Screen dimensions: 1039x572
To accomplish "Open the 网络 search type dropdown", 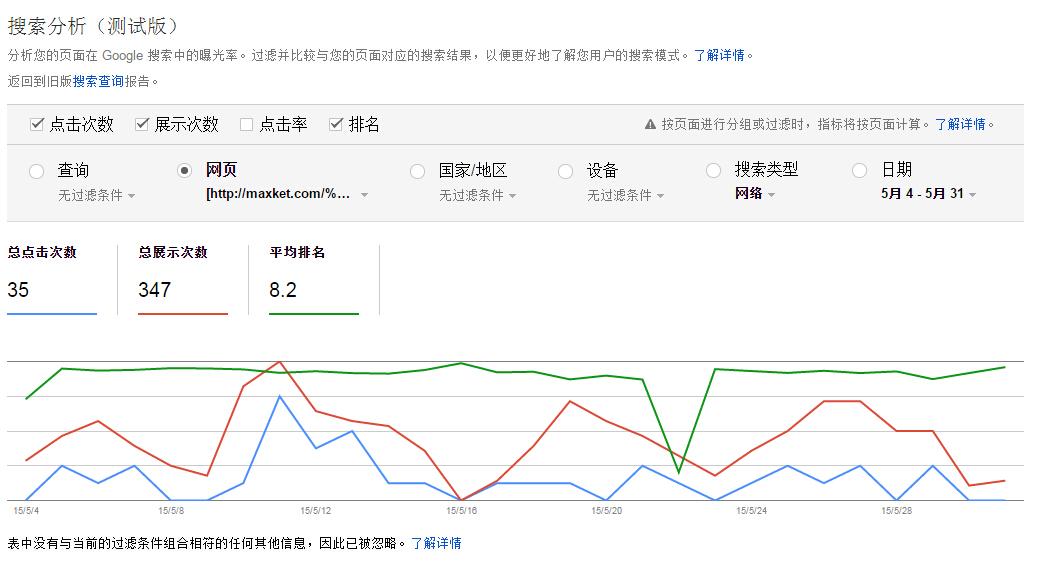I will [x=755, y=194].
